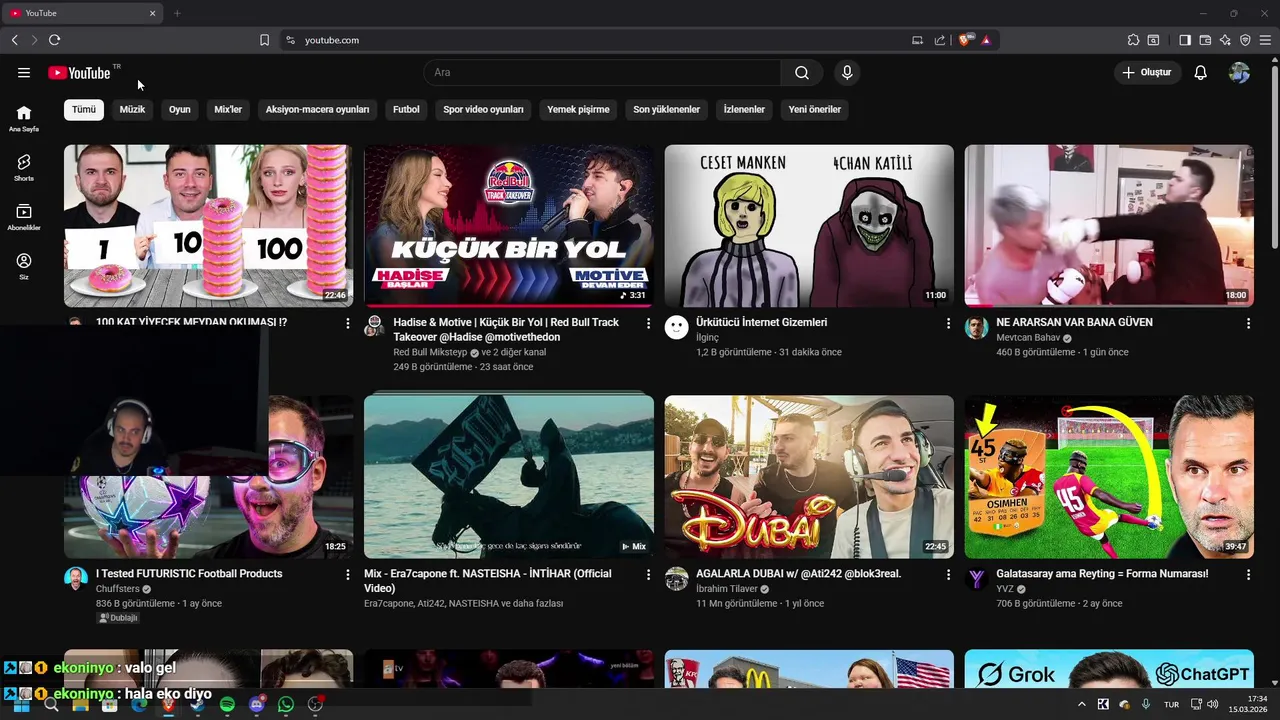Open a new browser tab with plus

point(177,13)
